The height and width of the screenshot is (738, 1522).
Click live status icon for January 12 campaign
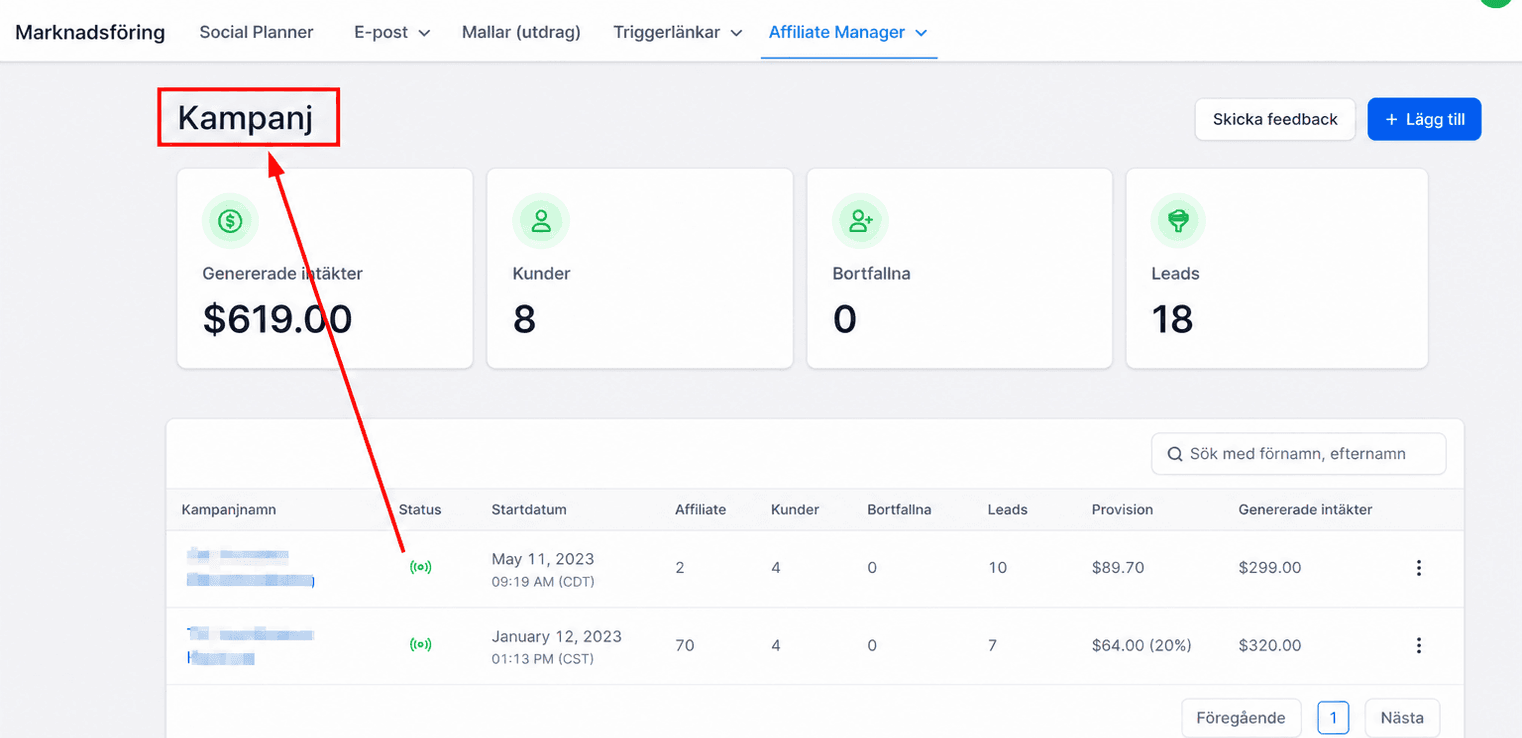tap(421, 645)
